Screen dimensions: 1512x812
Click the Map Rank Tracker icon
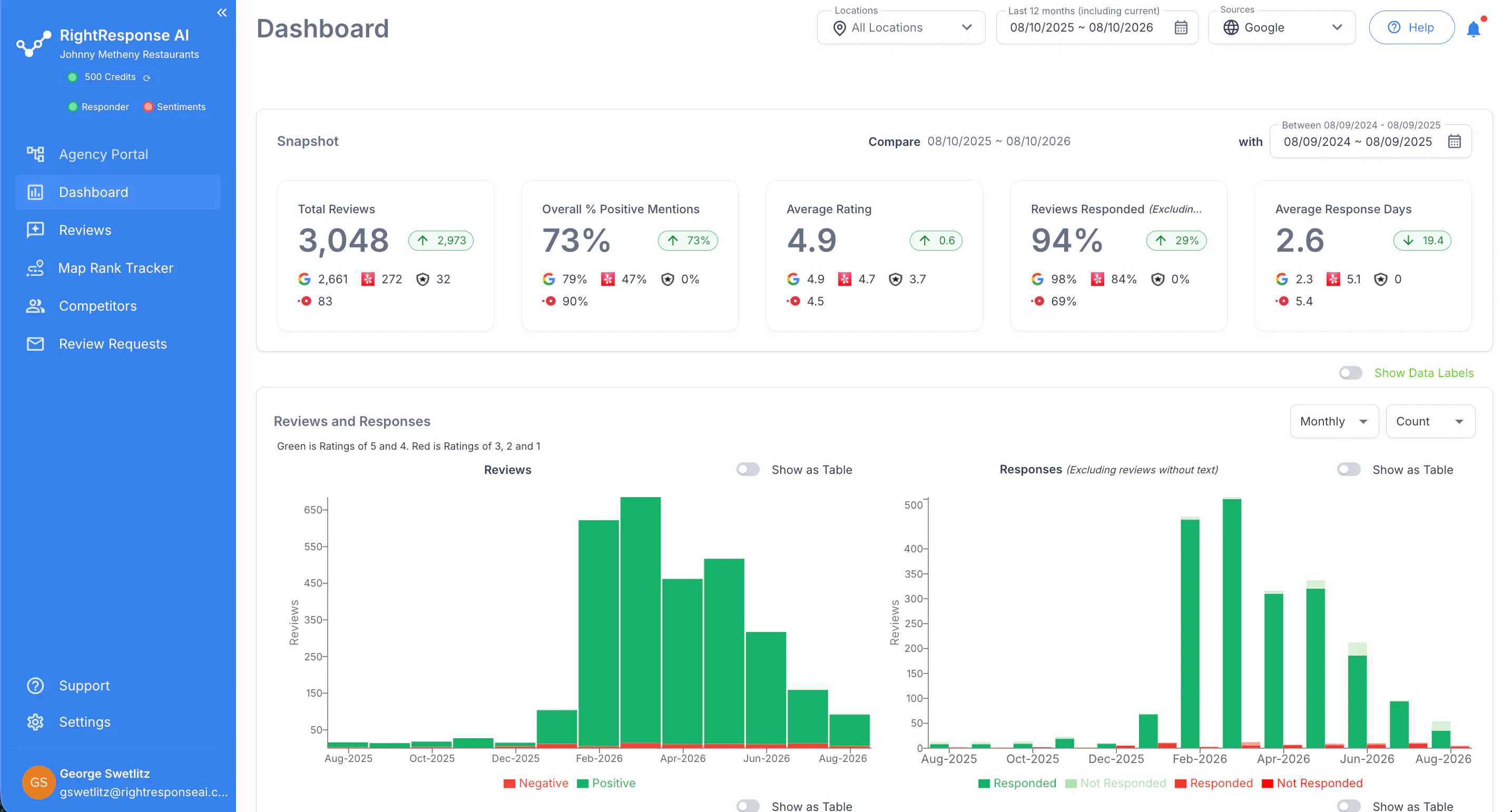35,268
